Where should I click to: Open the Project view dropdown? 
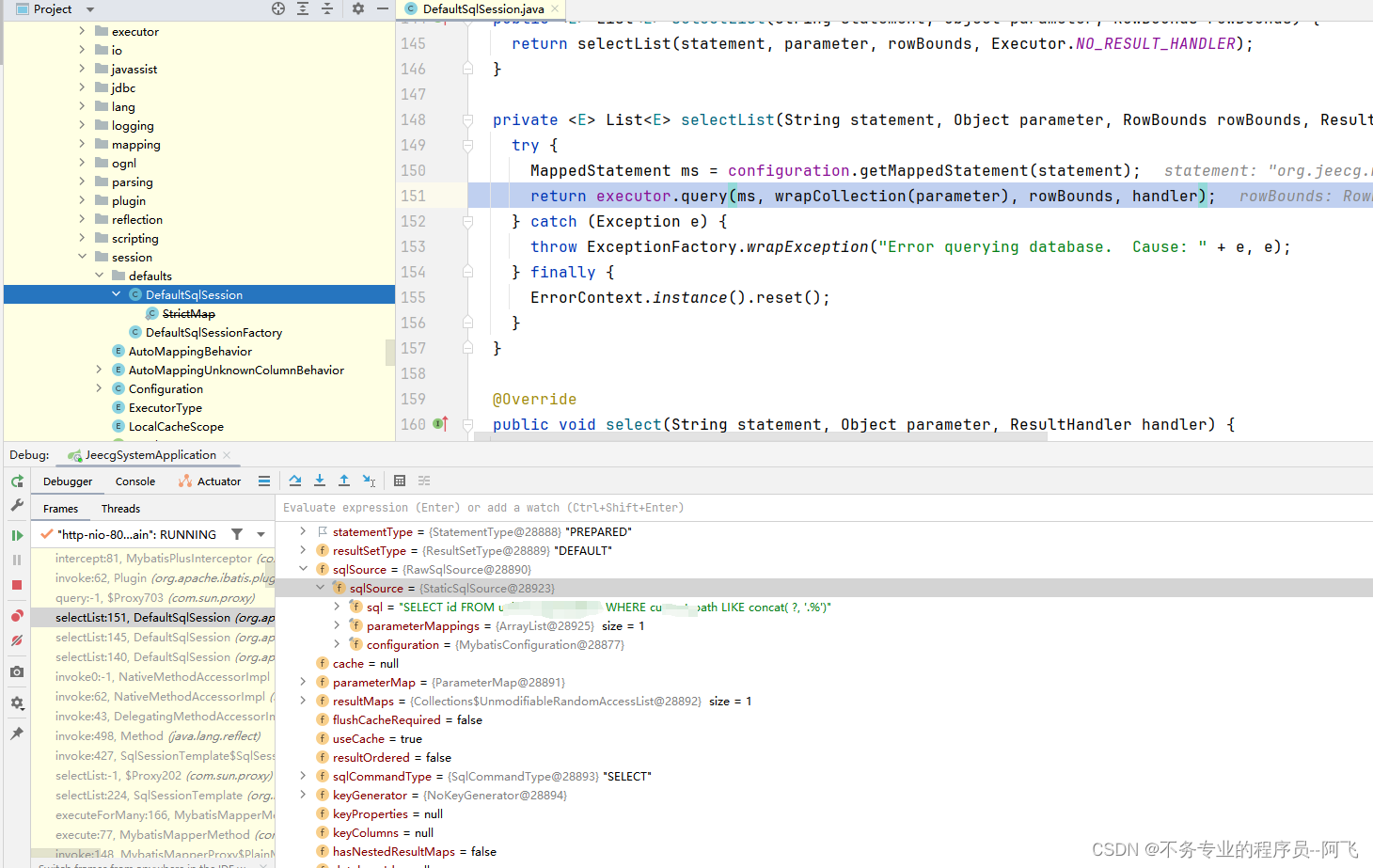(90, 9)
